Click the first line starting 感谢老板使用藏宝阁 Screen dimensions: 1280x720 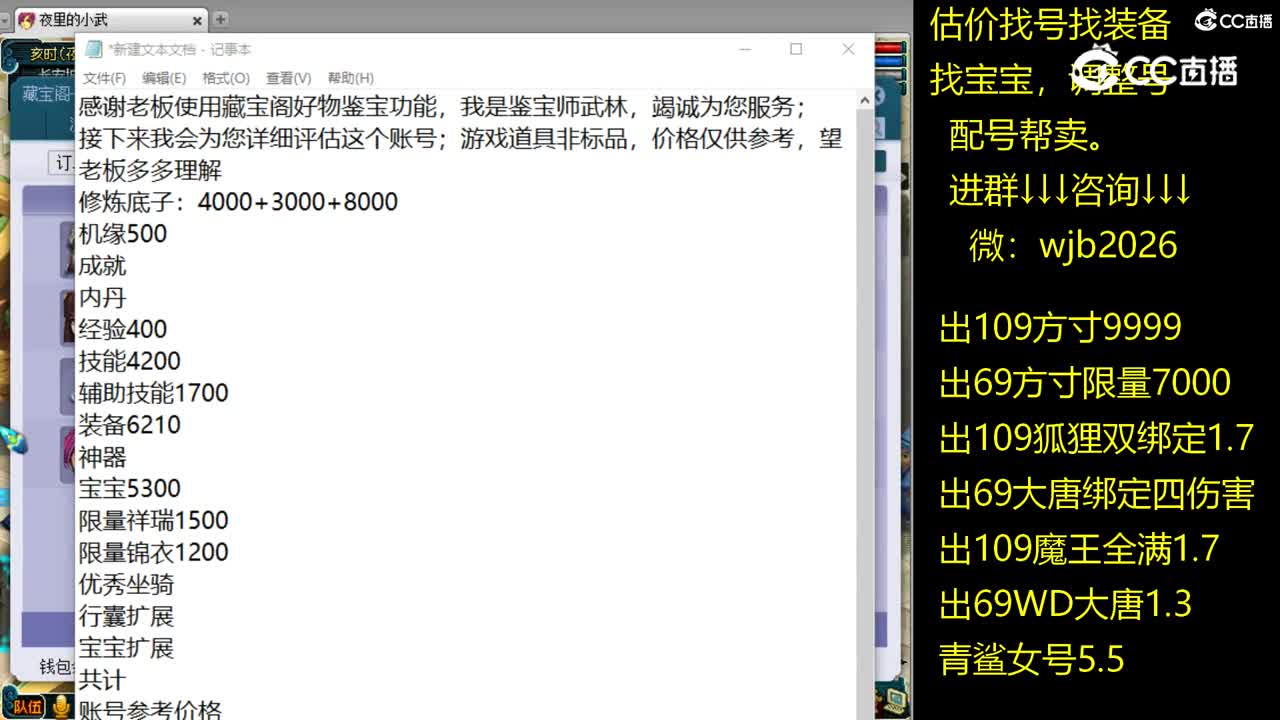(x=442, y=107)
